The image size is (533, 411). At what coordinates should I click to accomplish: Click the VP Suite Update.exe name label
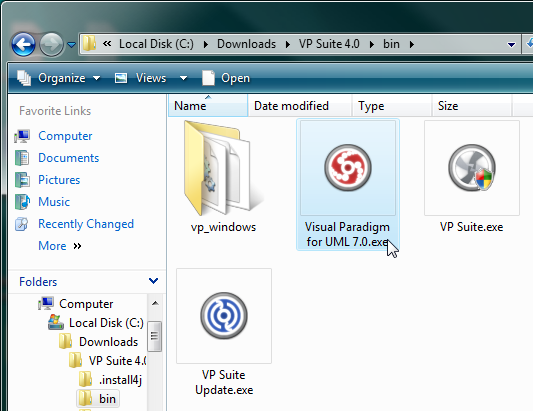(224, 382)
